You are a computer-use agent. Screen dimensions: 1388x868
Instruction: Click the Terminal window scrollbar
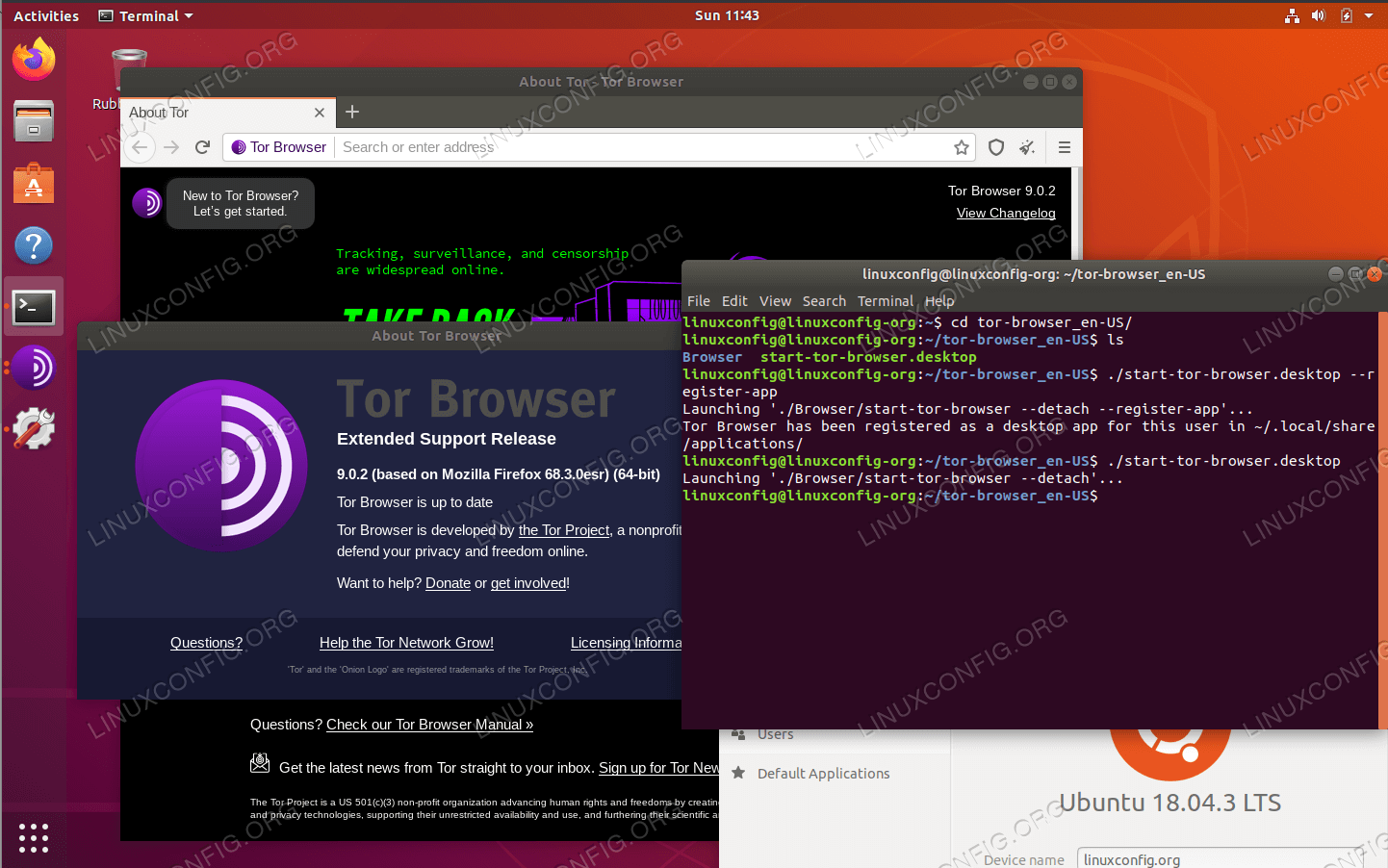(x=1382, y=520)
